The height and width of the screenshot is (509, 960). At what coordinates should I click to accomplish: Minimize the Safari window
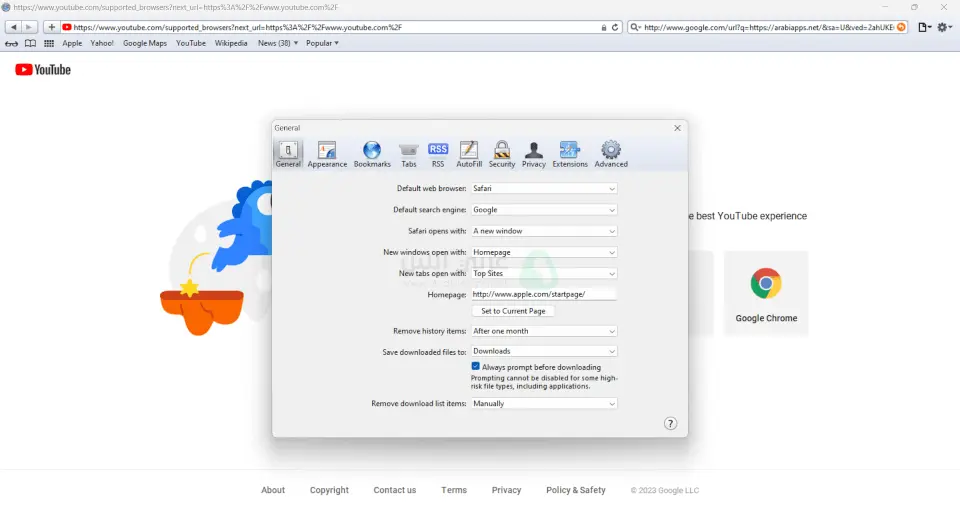[885, 7]
